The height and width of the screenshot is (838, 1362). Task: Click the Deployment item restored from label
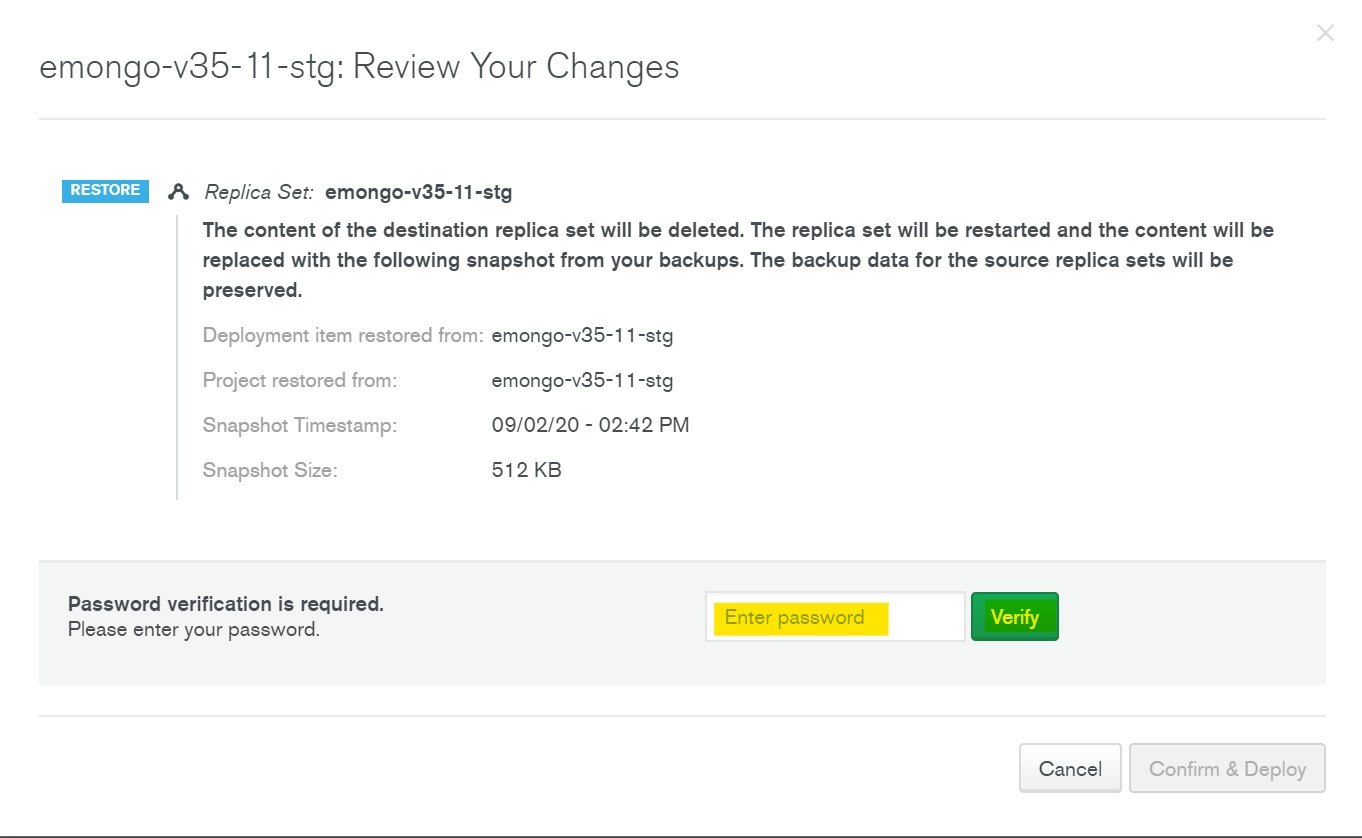coord(343,336)
